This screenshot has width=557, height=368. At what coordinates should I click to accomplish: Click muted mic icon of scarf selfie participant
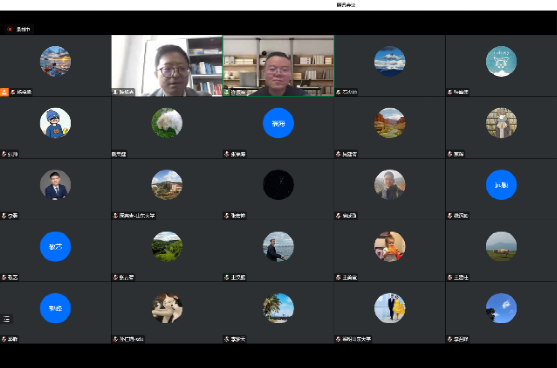coord(339,215)
